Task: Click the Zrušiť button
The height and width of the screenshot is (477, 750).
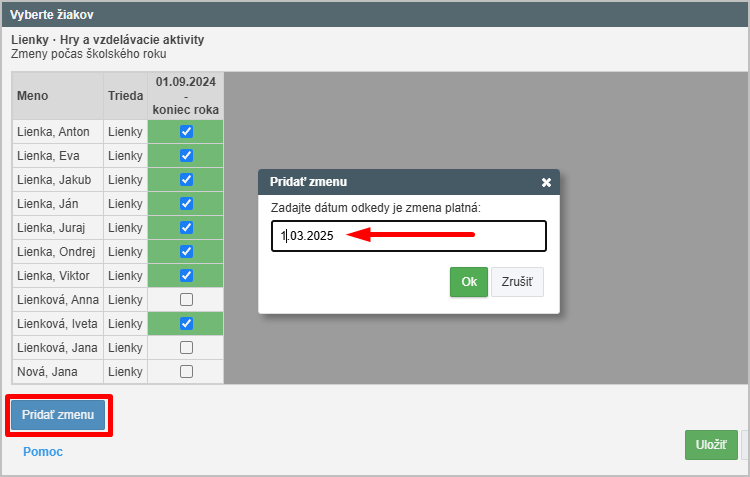Action: click(x=517, y=282)
